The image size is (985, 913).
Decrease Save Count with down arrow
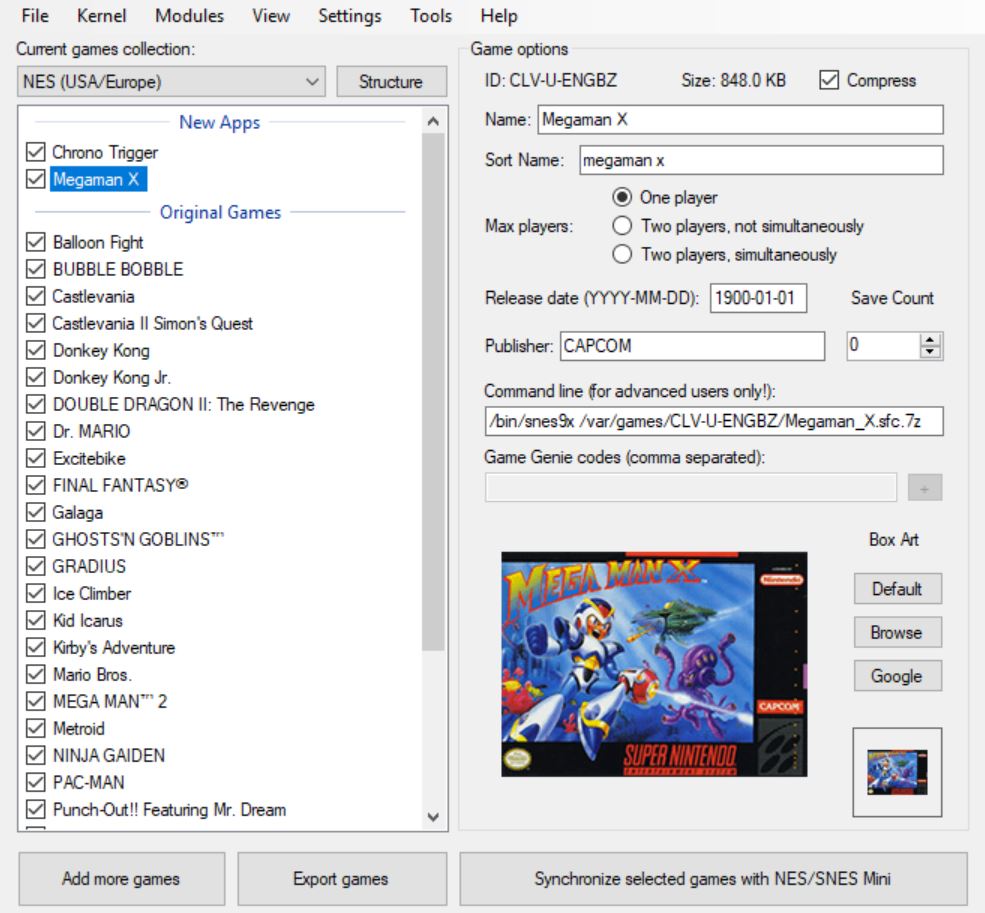pos(930,352)
